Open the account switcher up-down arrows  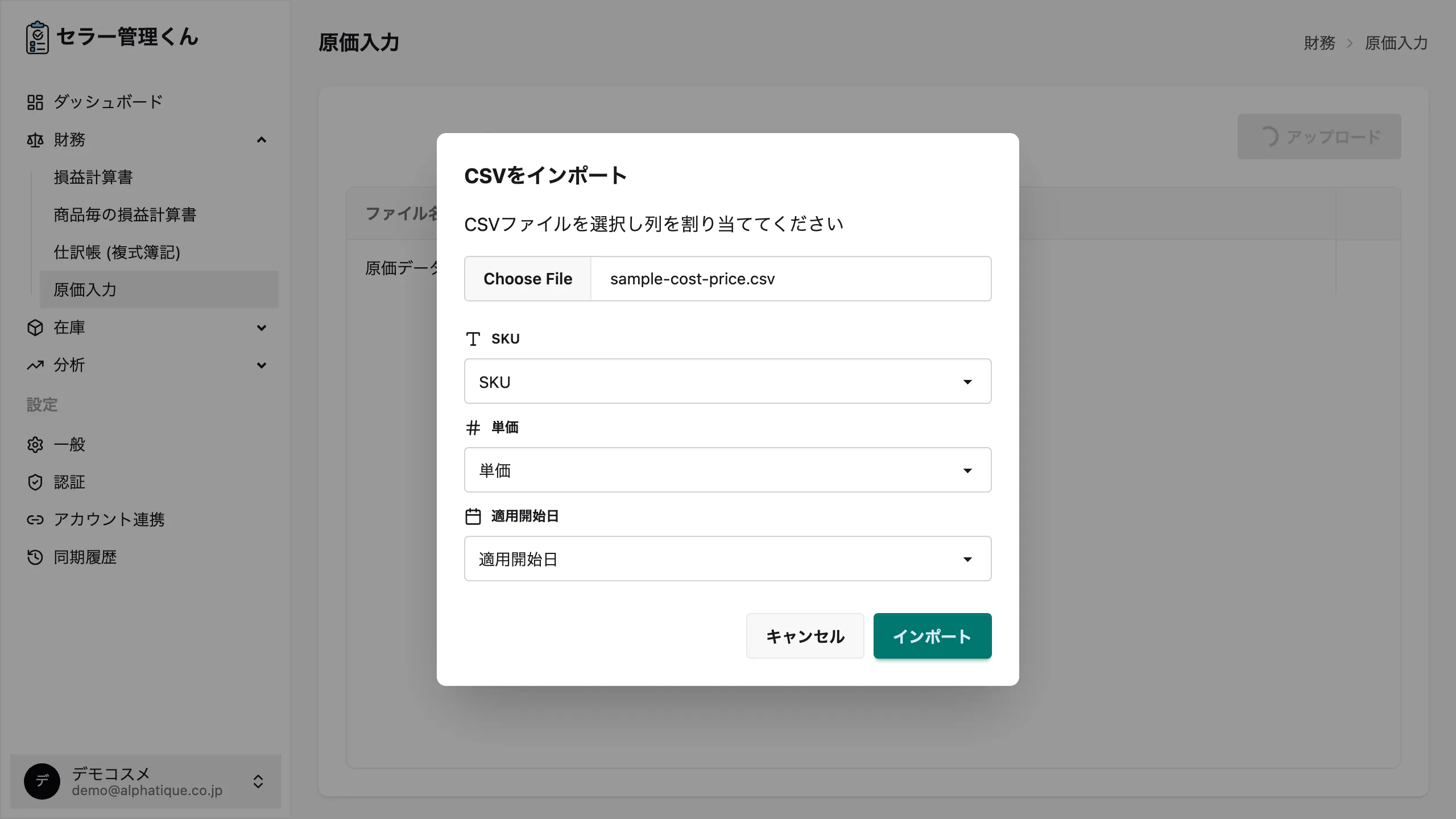[258, 781]
